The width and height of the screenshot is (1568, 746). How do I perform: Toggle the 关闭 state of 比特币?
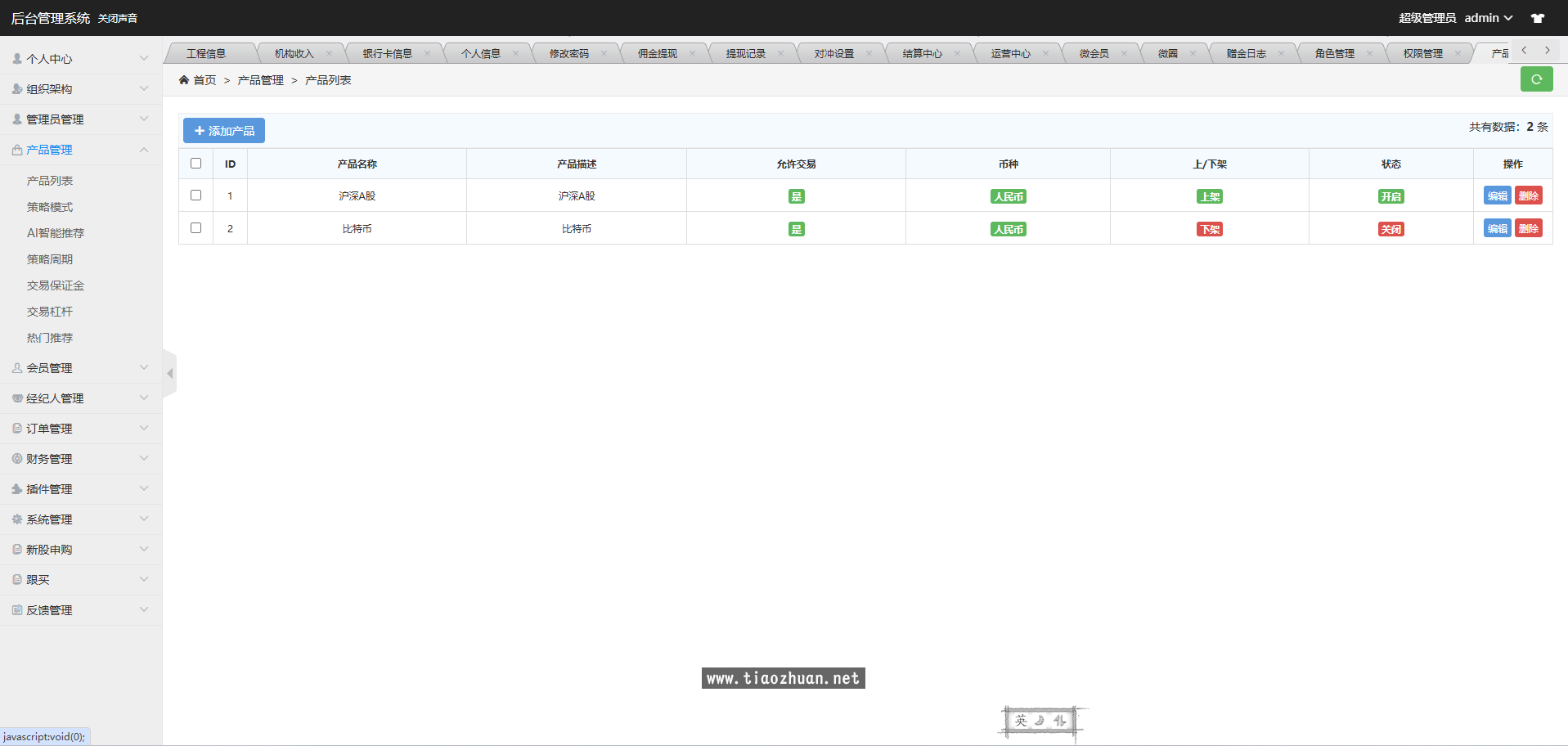pyautogui.click(x=1391, y=229)
